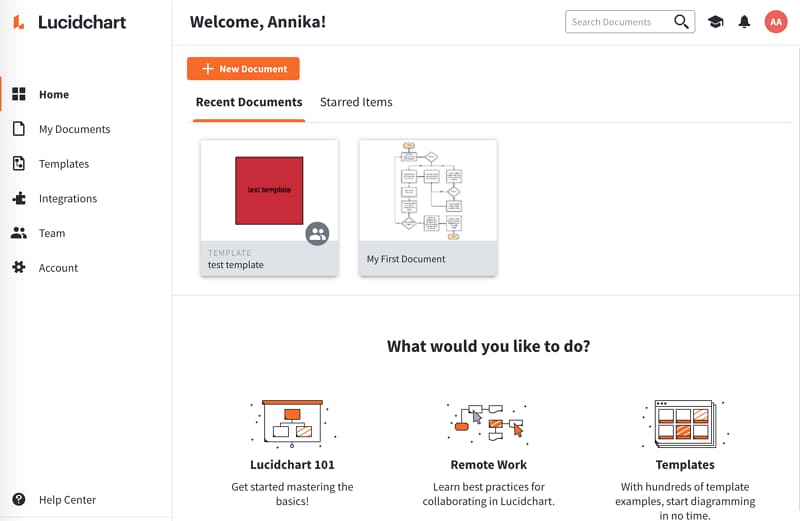
Task: Click the Account gear icon
Action: [x=18, y=268]
